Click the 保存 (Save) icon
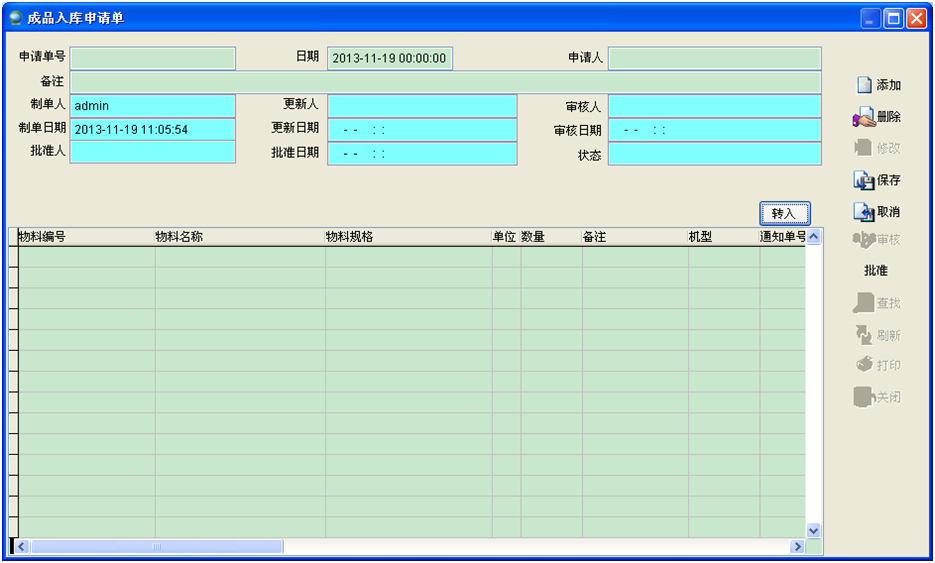Viewport: 935px width, 563px height. [864, 181]
